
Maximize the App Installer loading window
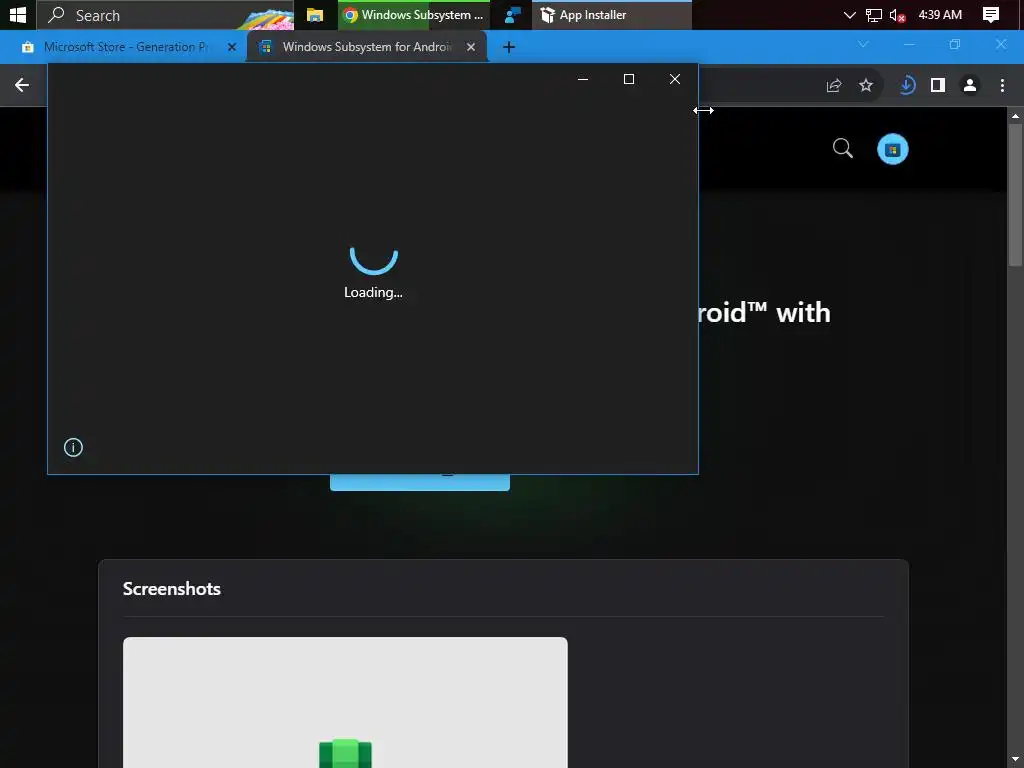(x=629, y=79)
